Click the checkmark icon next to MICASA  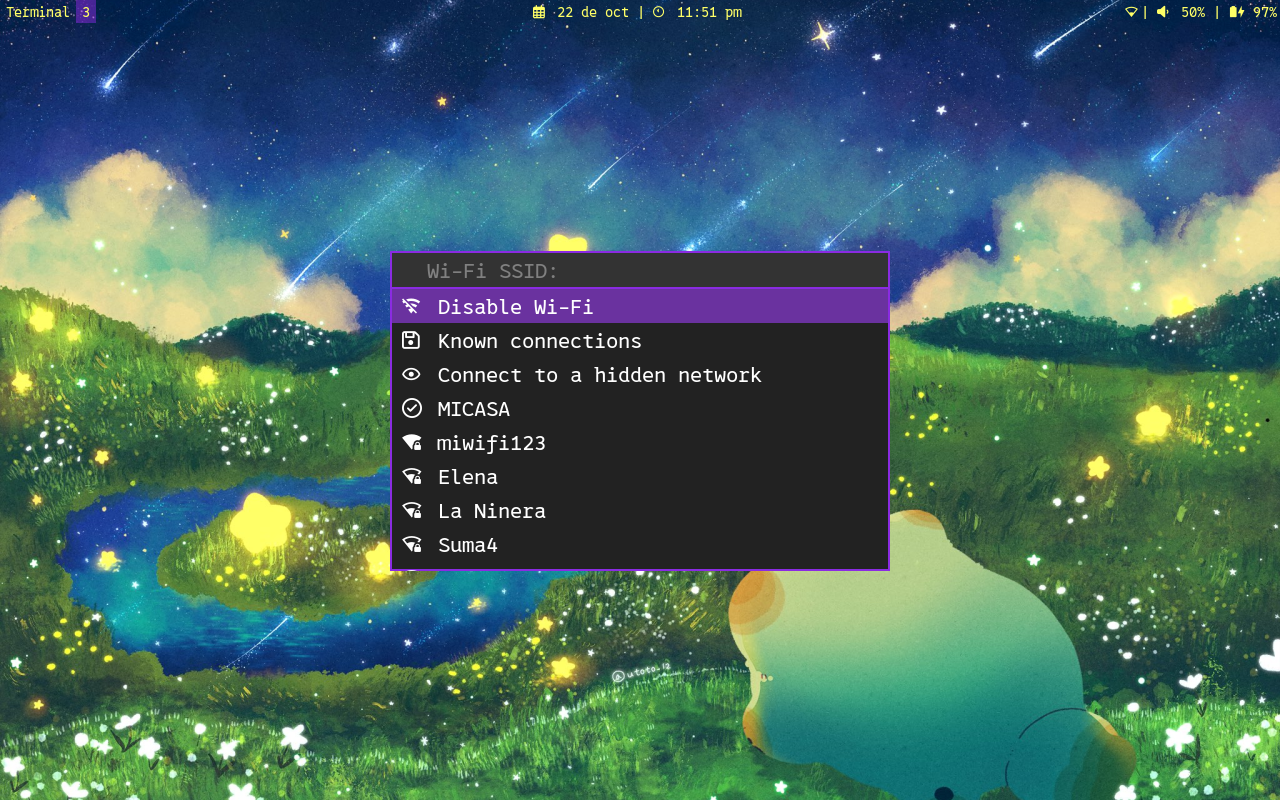411,408
